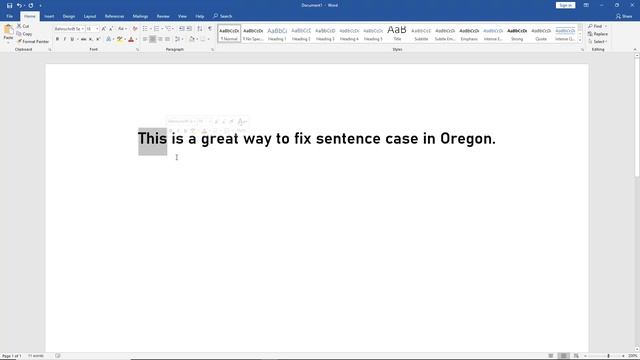Apply strikethrough to selected text
Screen dimensions: 640x360
tap(83, 39)
